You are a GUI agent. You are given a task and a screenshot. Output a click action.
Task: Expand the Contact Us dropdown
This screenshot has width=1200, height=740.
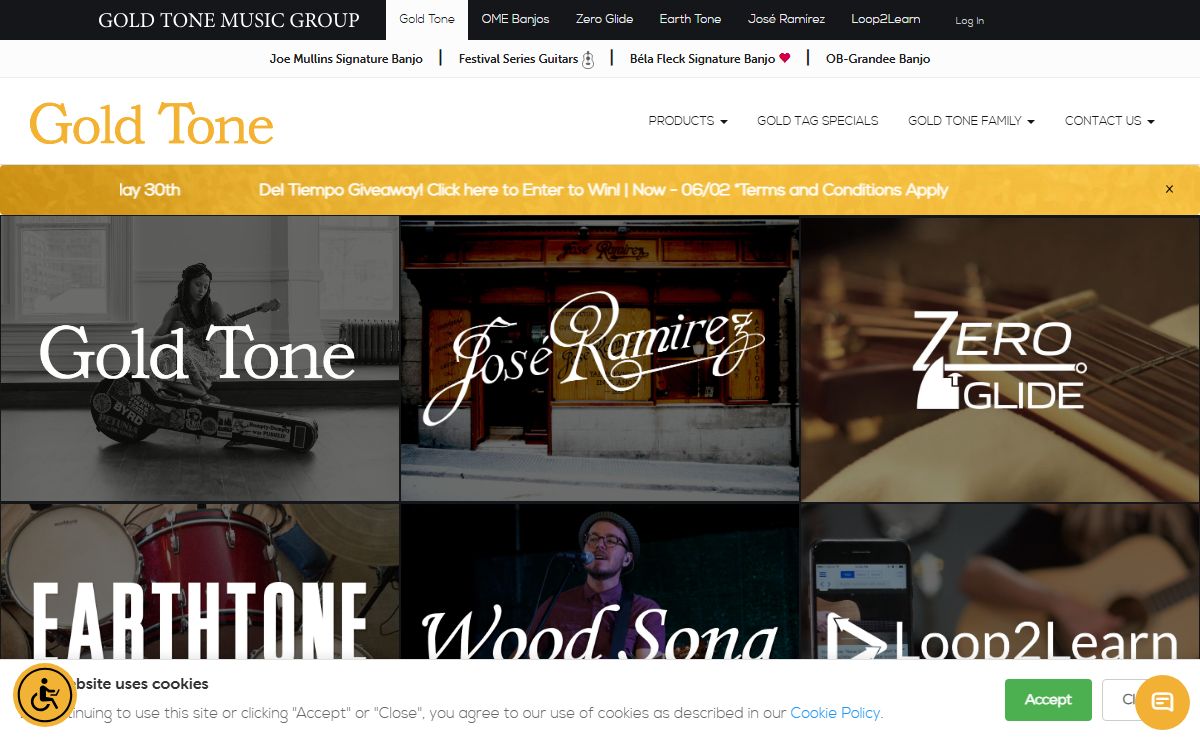click(x=1110, y=120)
